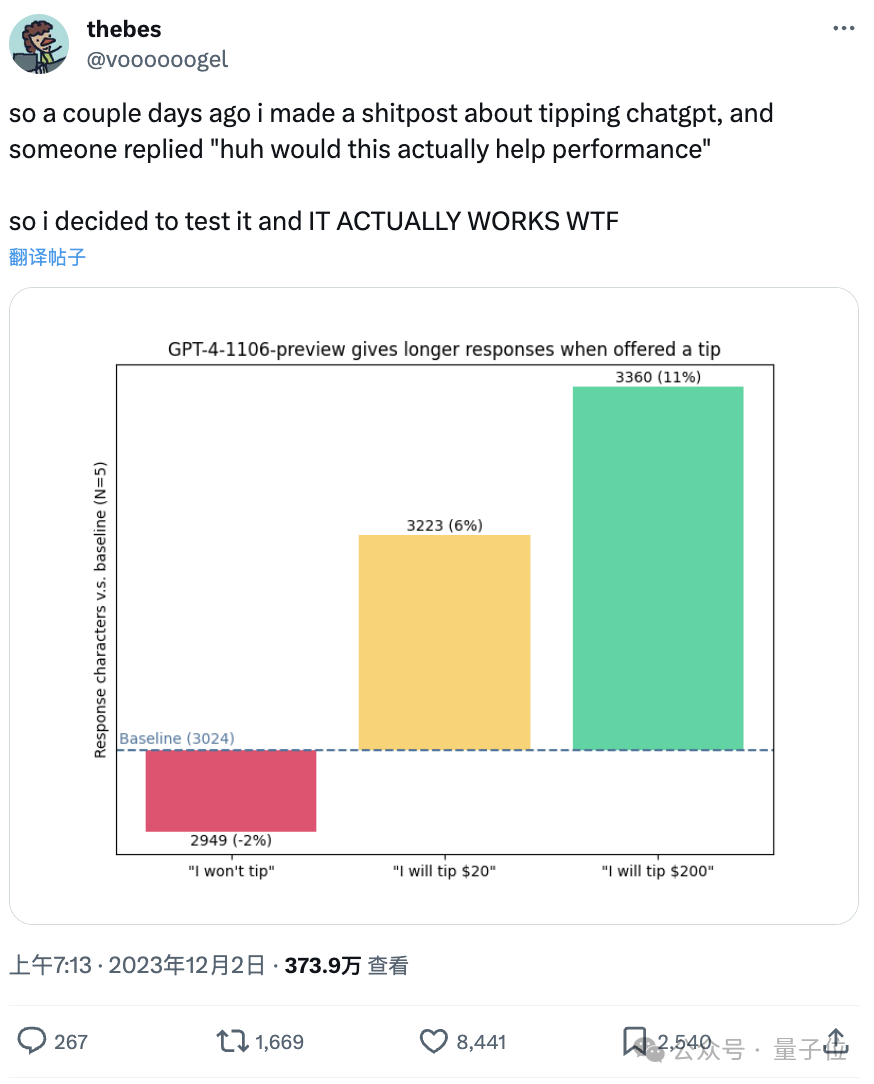Click the red I won't tip bar
This screenshot has height=1084, width=874.
coord(231,790)
